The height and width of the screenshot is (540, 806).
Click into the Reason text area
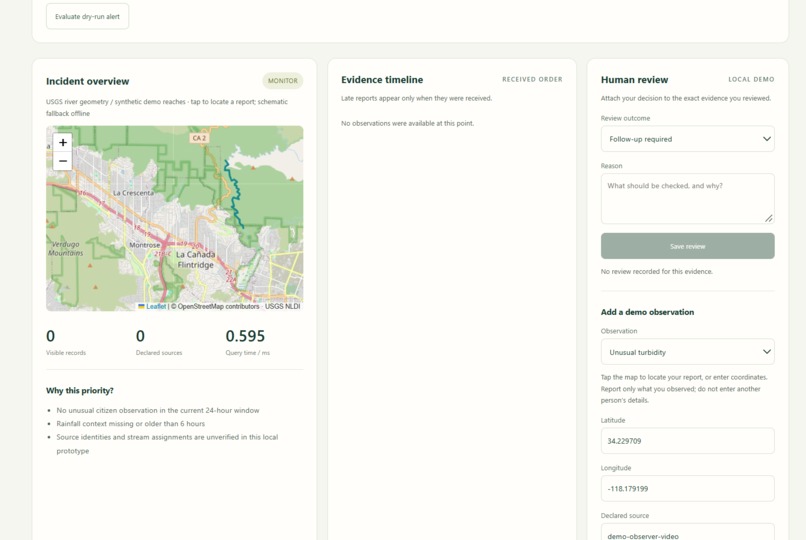pyautogui.click(x=687, y=198)
